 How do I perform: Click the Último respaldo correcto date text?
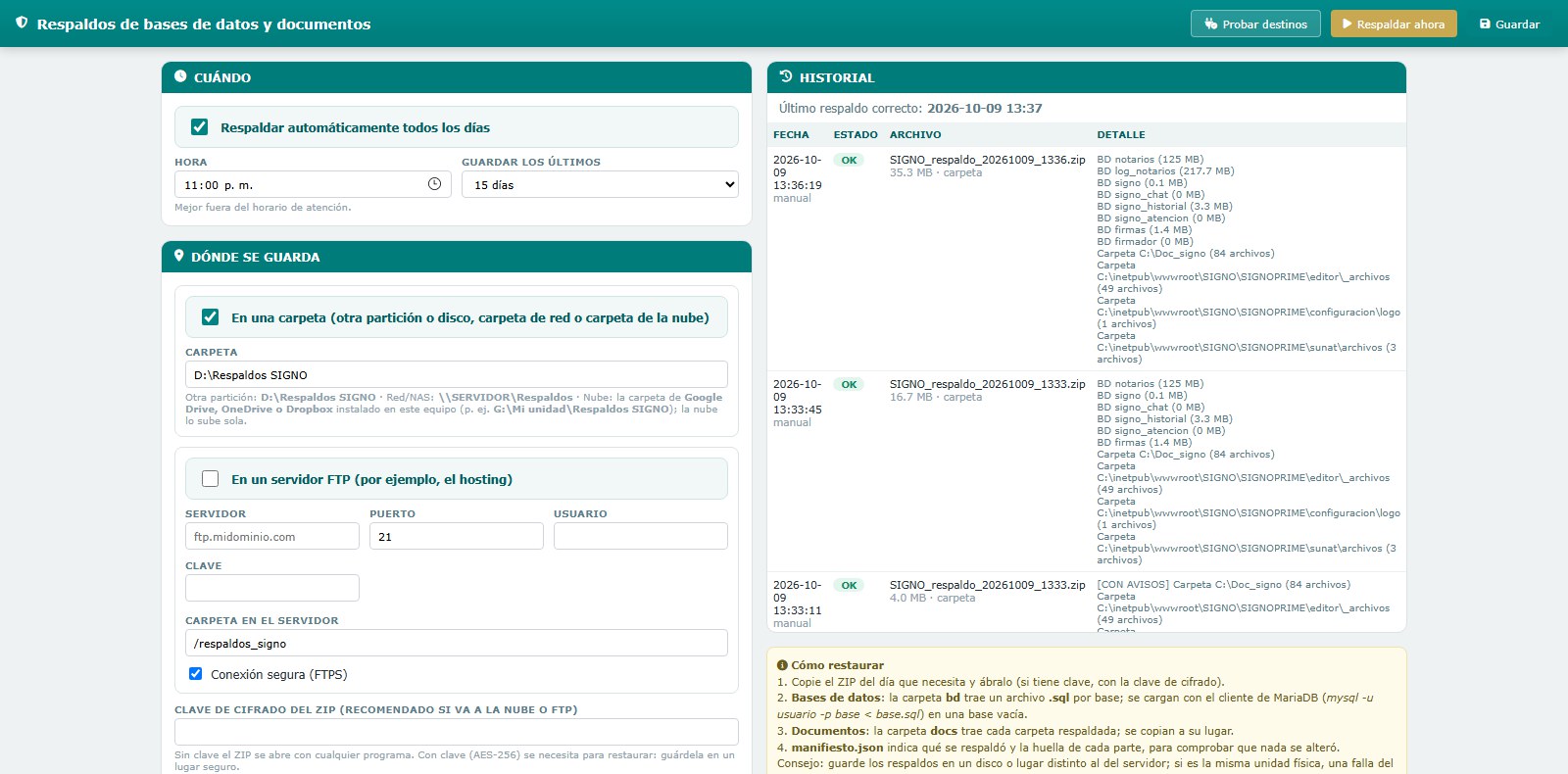tap(985, 108)
